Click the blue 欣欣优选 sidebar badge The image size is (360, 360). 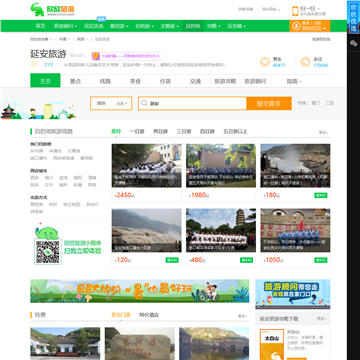[353, 17]
